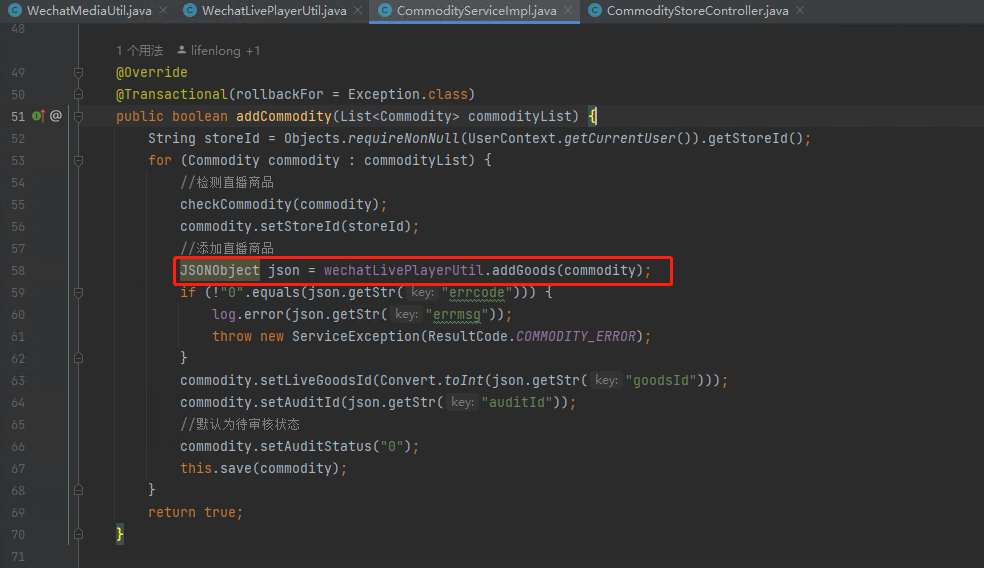Click the fold end marker at line 70

(x=78, y=534)
